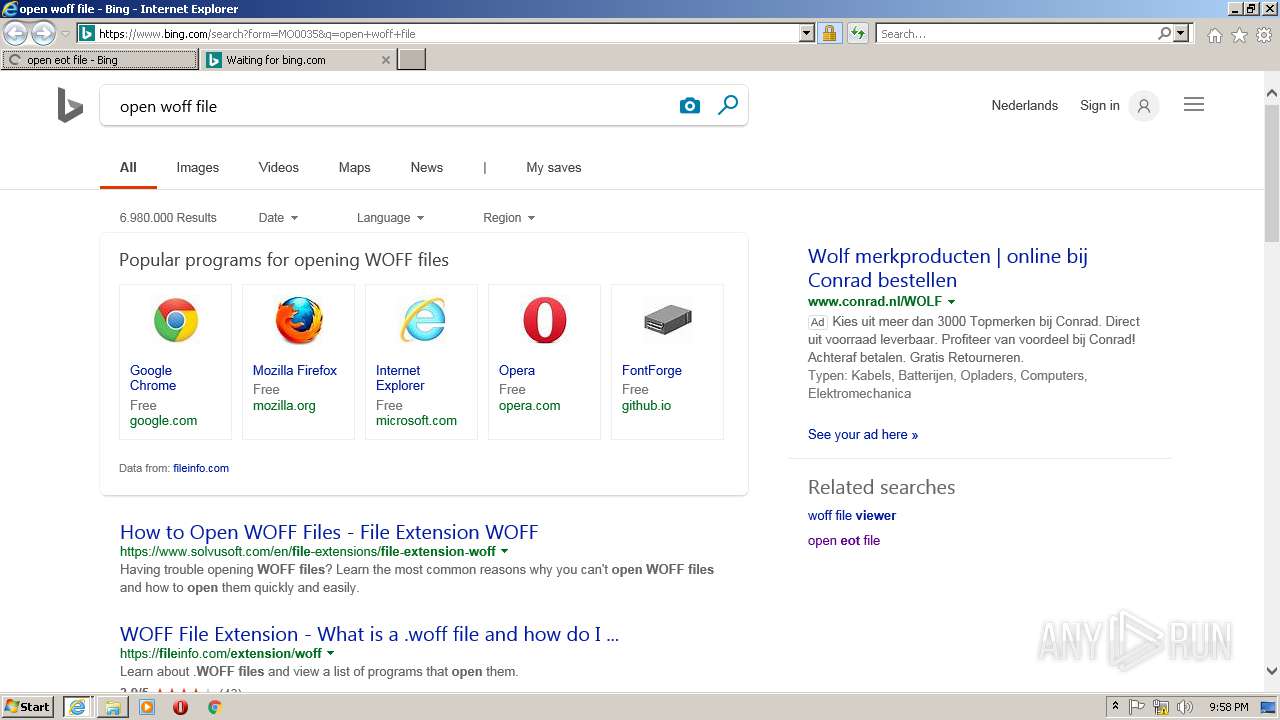Viewport: 1280px width, 720px height.
Task: Open IE Favorites star icon
Action: pyautogui.click(x=1239, y=35)
